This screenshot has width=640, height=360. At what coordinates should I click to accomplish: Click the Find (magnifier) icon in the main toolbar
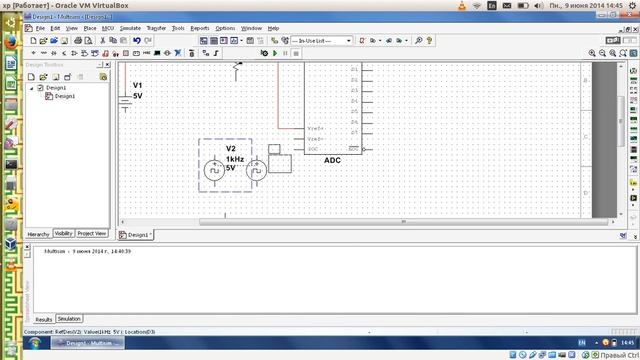(x=418, y=40)
